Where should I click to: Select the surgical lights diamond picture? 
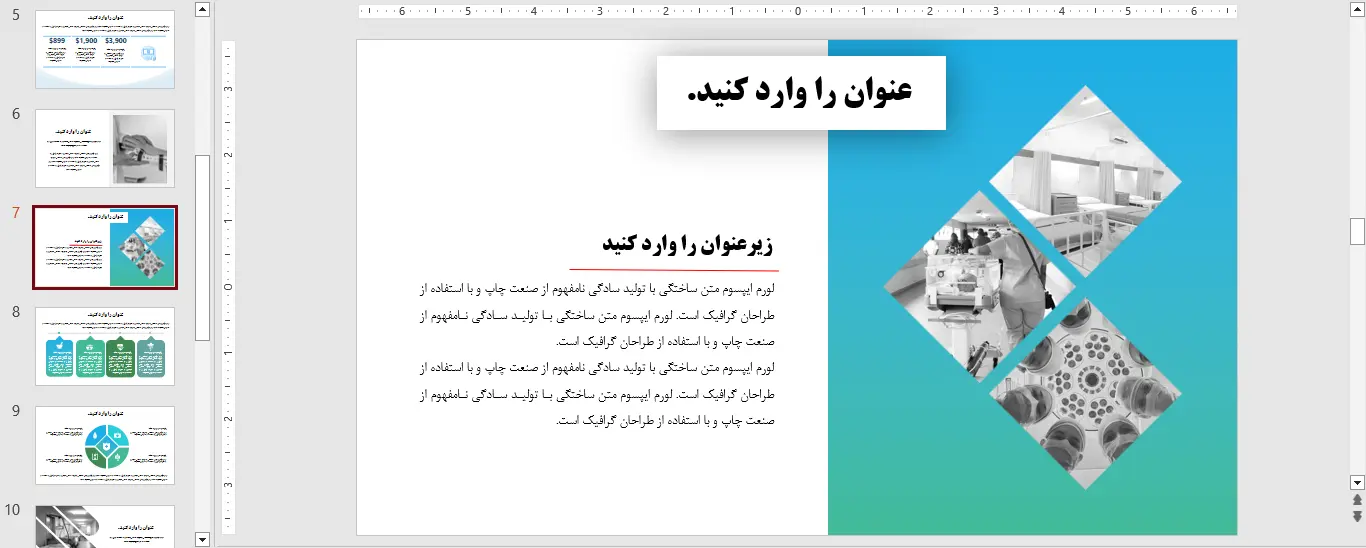pos(1085,393)
